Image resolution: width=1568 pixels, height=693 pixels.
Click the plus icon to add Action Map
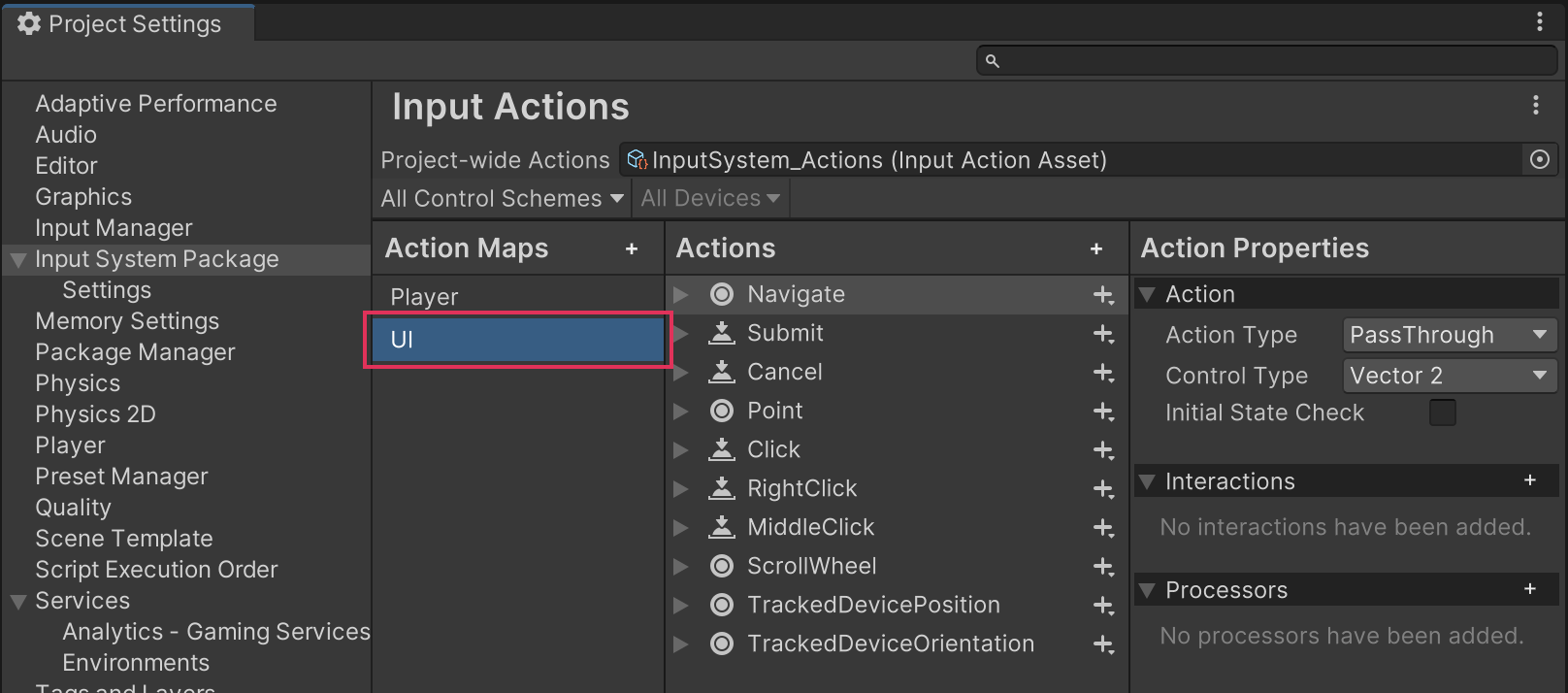(632, 249)
